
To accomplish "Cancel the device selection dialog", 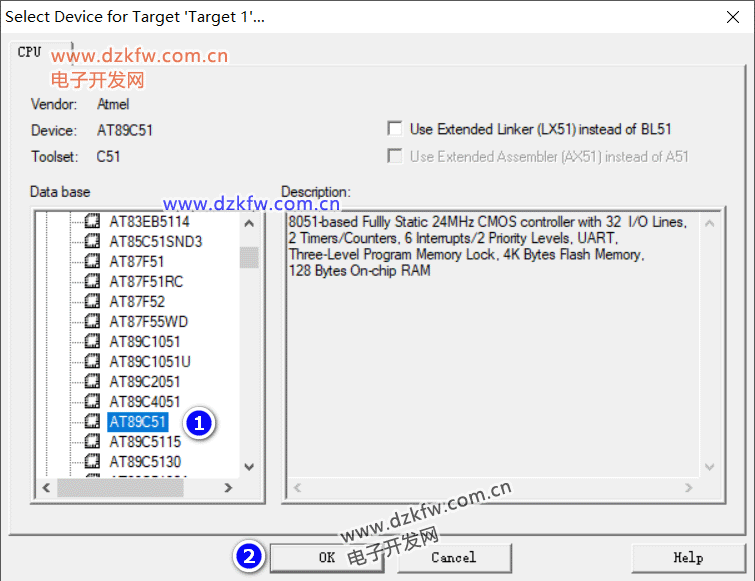I will [453, 557].
